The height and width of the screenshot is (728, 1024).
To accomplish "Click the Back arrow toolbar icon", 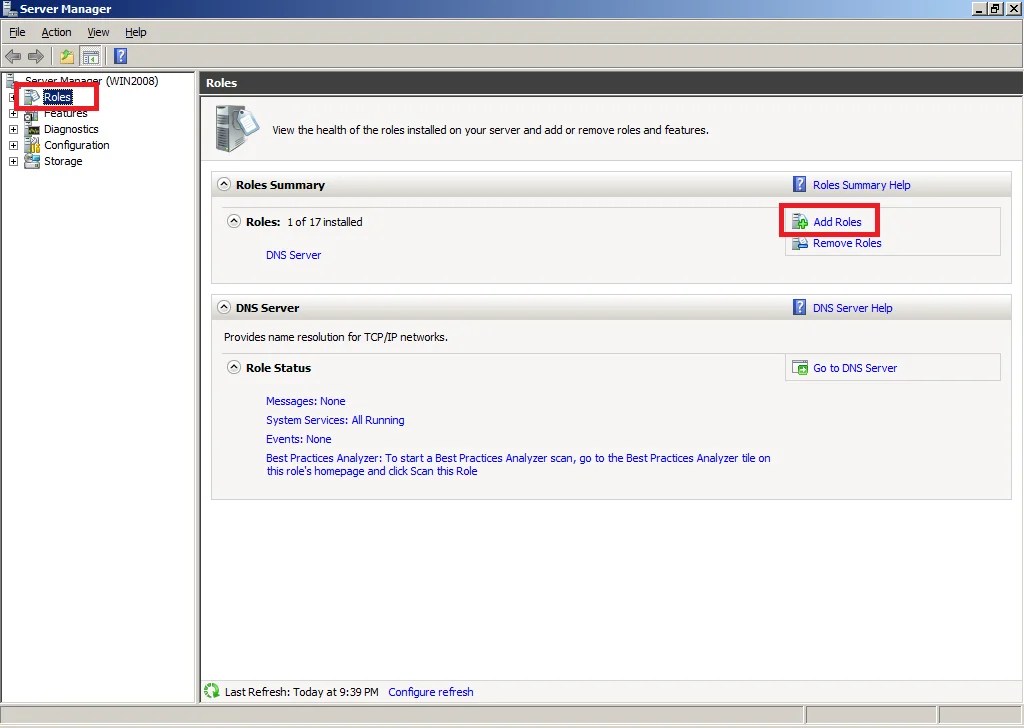I will pyautogui.click(x=13, y=56).
